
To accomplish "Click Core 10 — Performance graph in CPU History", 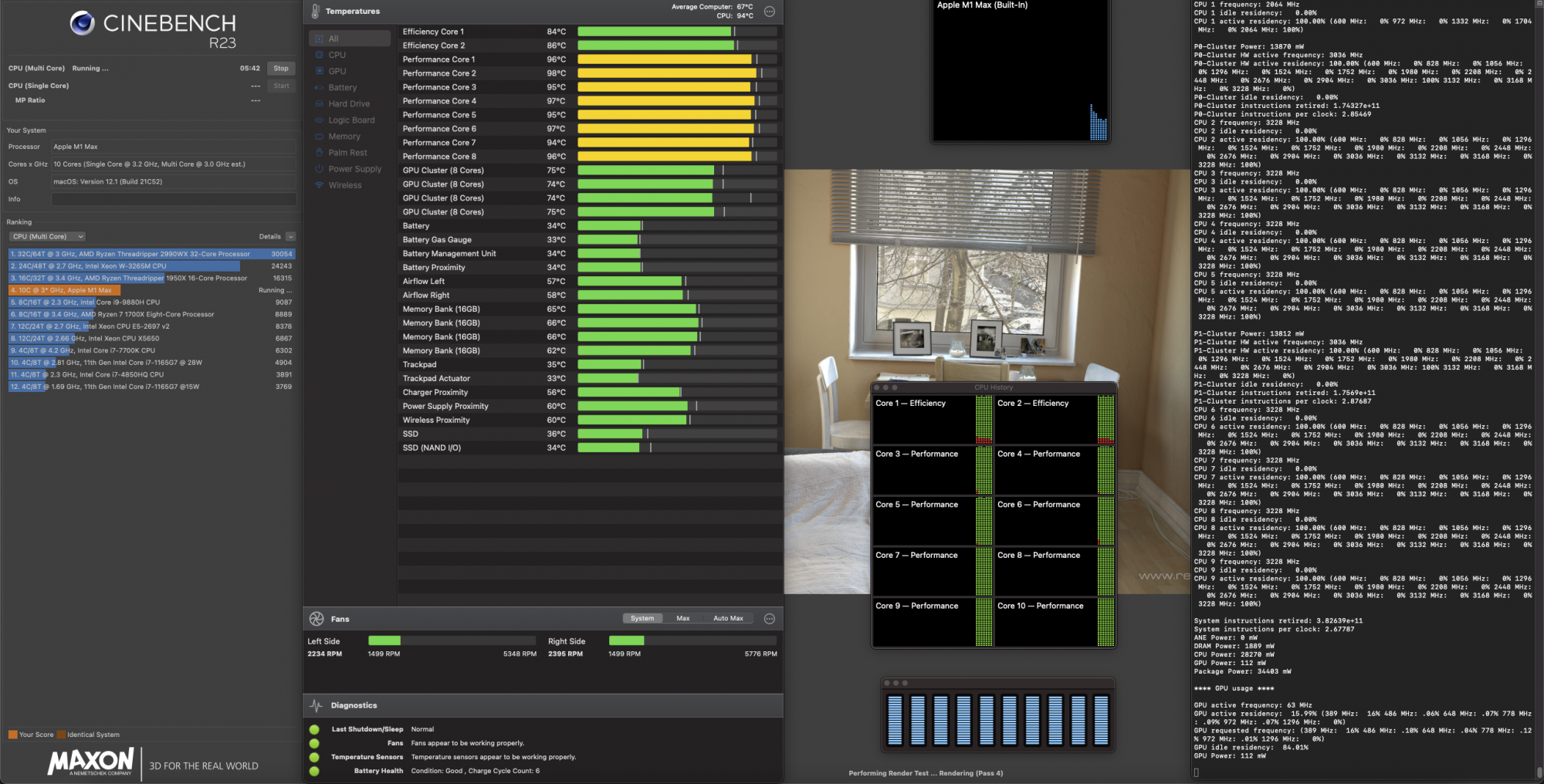I will 1055,622.
